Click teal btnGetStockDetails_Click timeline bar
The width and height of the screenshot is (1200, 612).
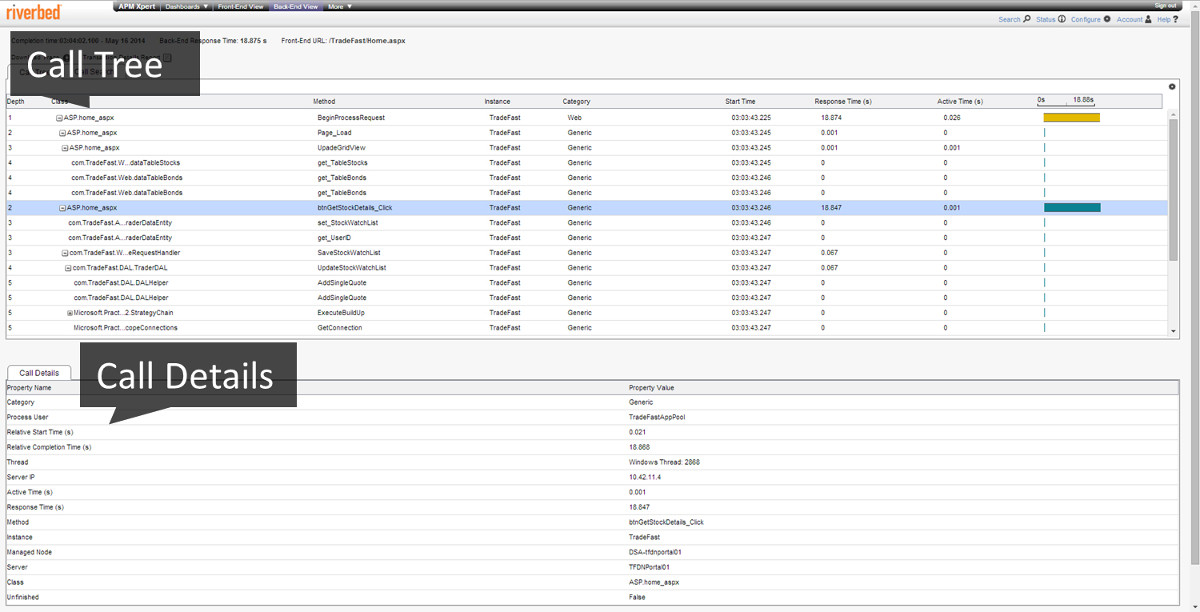1072,208
